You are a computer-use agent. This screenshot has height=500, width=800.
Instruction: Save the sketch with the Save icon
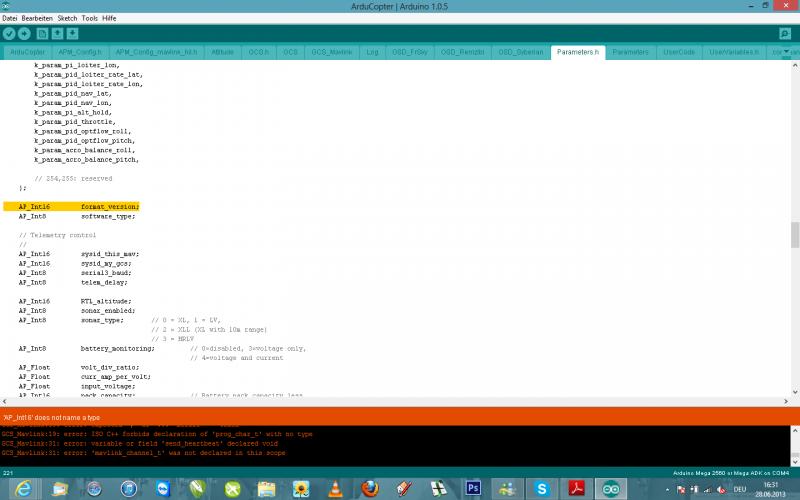pos(72,34)
